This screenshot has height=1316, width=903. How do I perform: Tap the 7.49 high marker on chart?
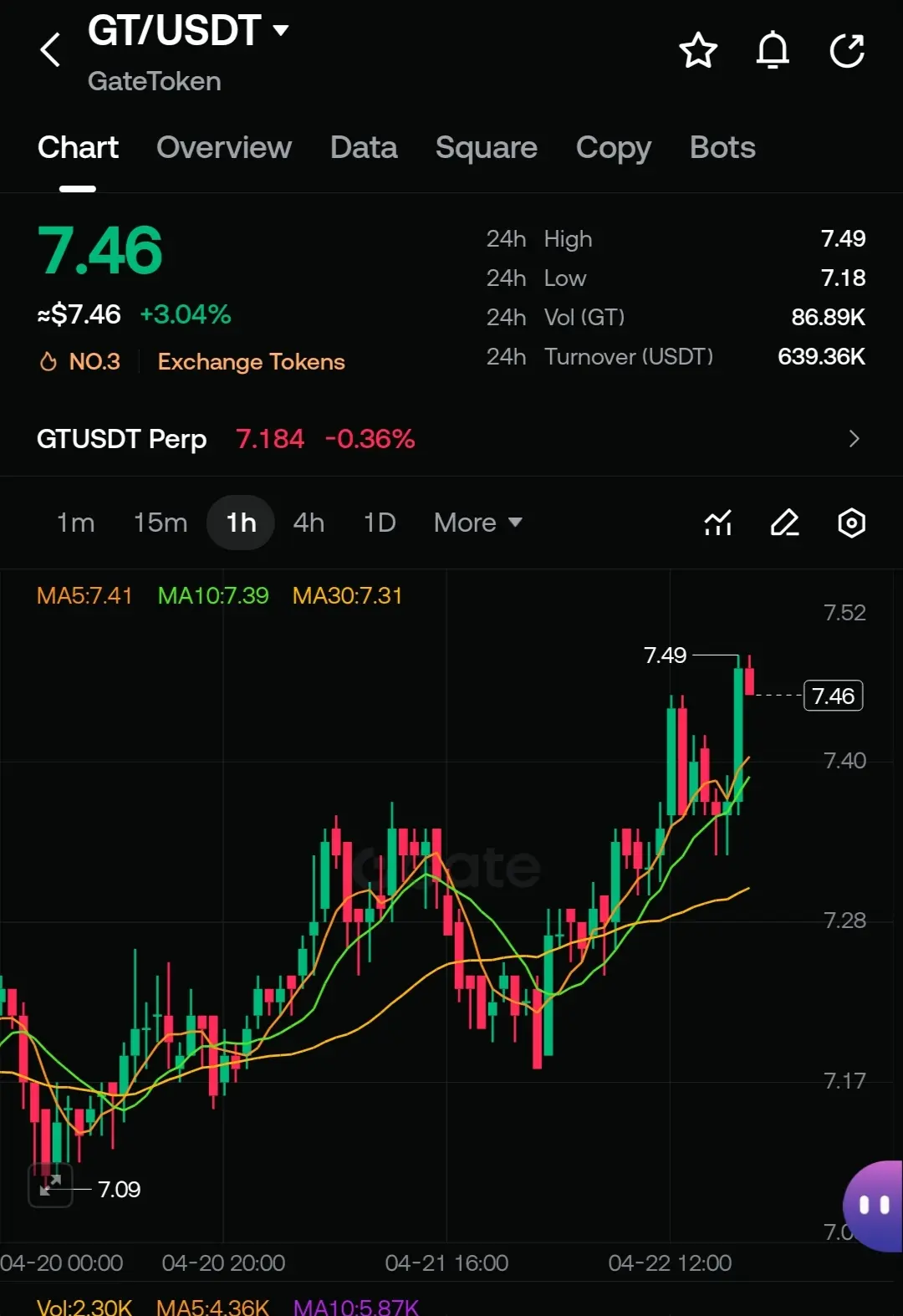[665, 655]
